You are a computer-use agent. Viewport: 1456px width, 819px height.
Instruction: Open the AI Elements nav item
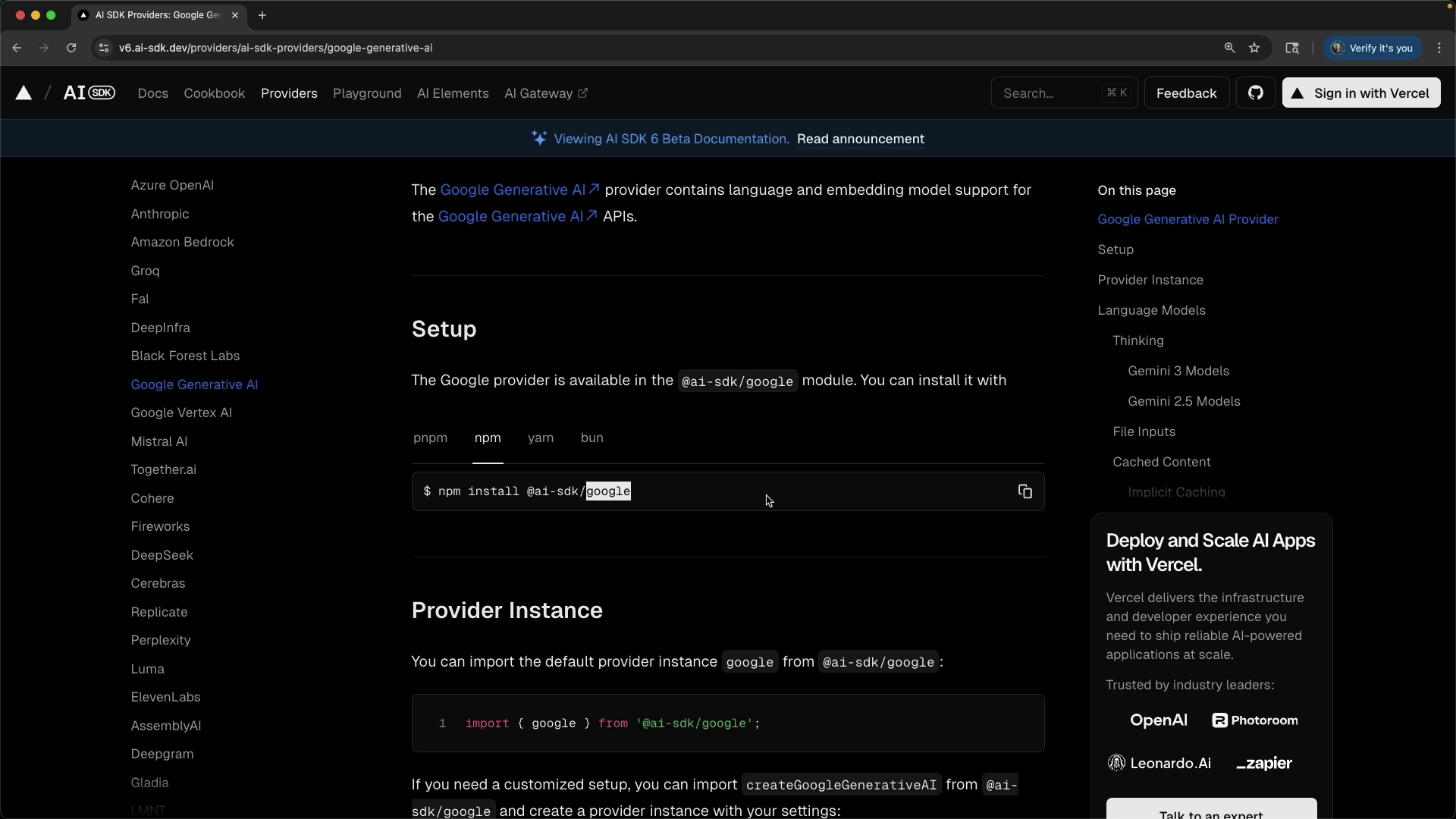point(453,93)
